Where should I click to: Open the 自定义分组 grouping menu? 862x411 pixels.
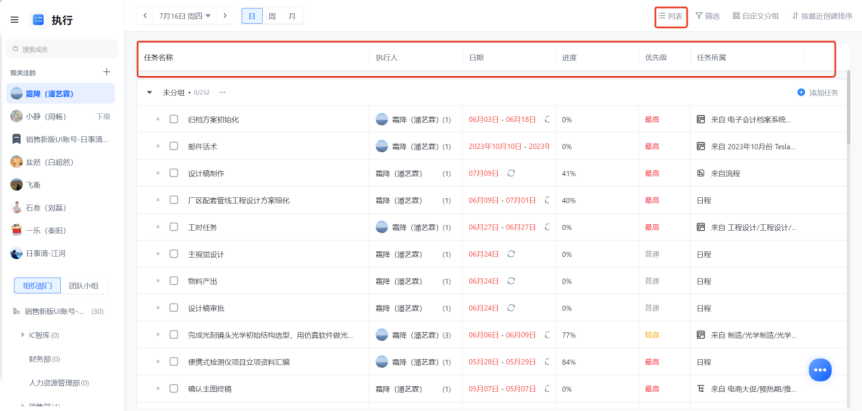(755, 16)
